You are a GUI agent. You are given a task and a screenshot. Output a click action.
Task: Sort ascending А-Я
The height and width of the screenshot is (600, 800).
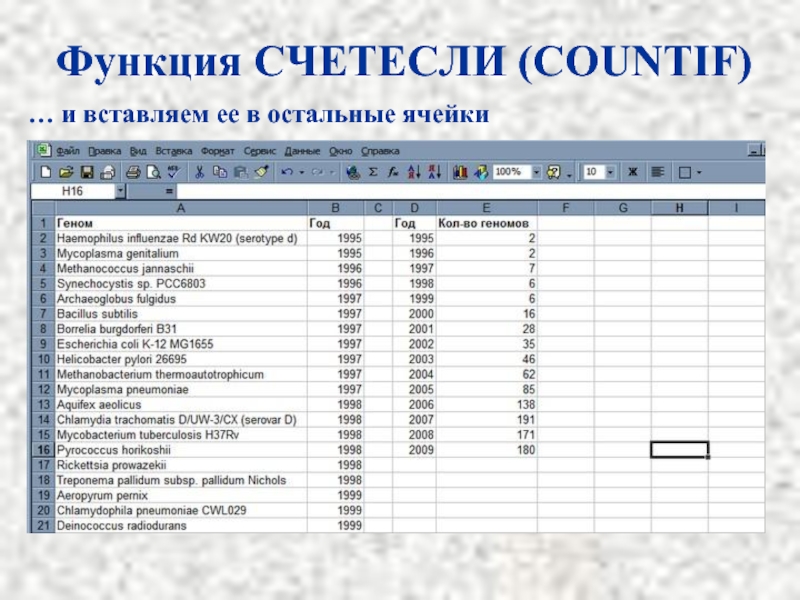pos(414,172)
